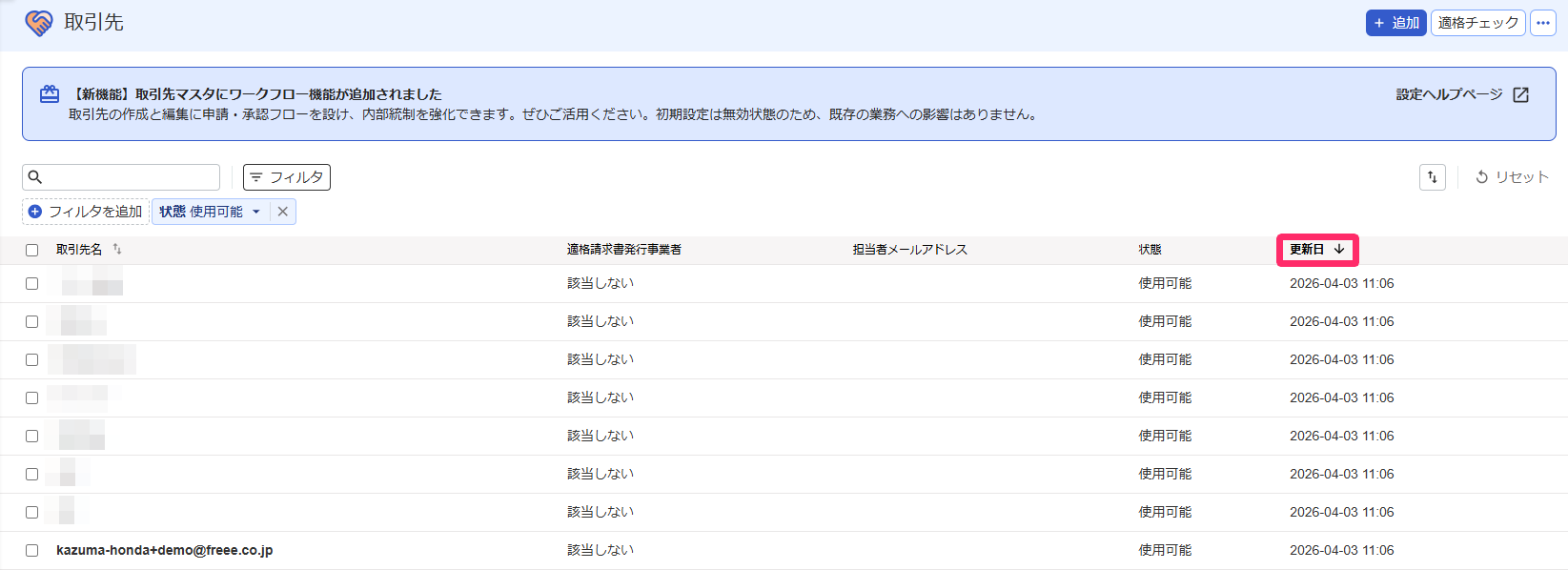Tick checkbox for kazuma-honda+demo@freee.co.jp row
Viewport: 1568px width, 570px height.
click(x=31, y=550)
